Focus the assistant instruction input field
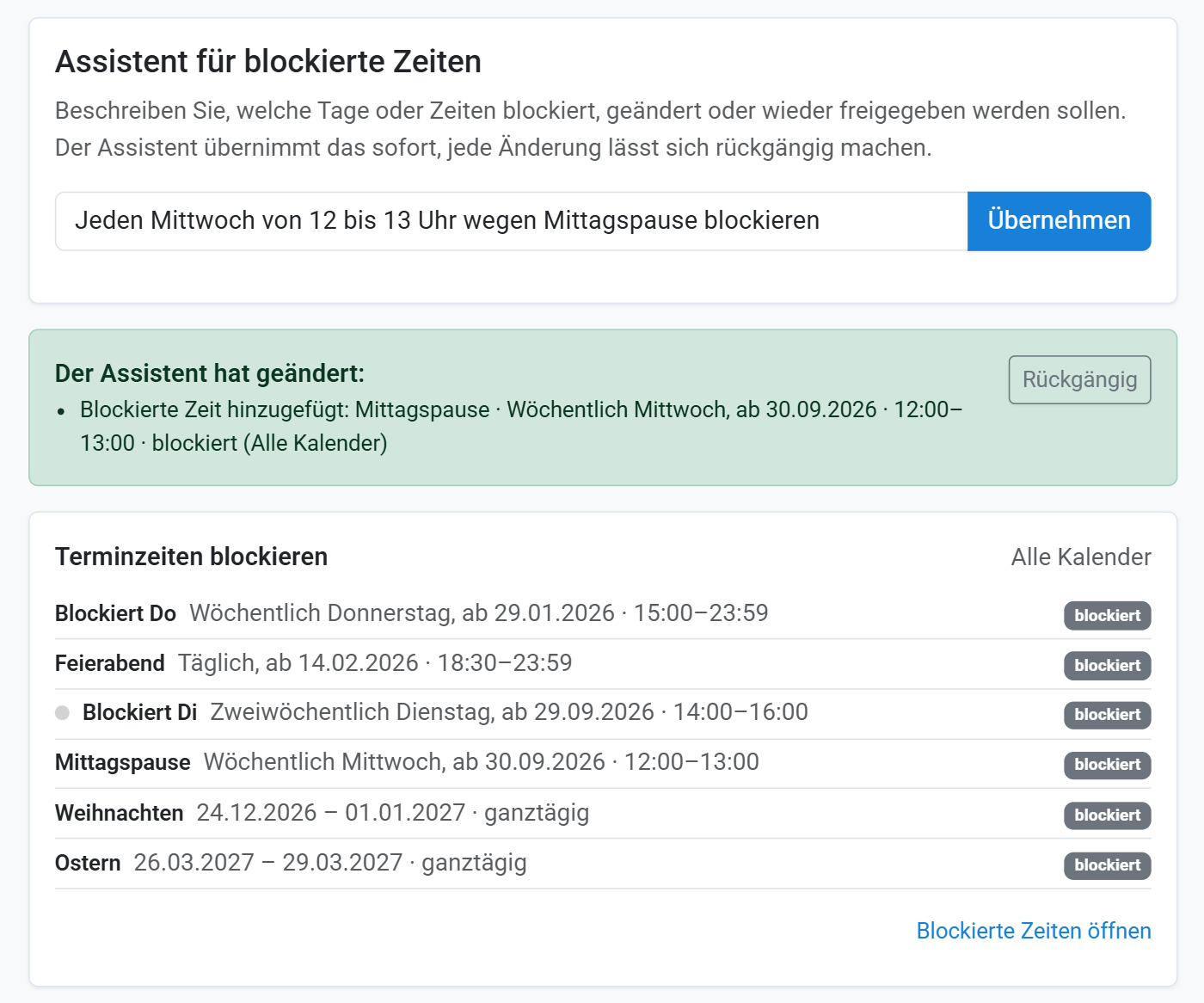1204x1003 pixels. 512,221
